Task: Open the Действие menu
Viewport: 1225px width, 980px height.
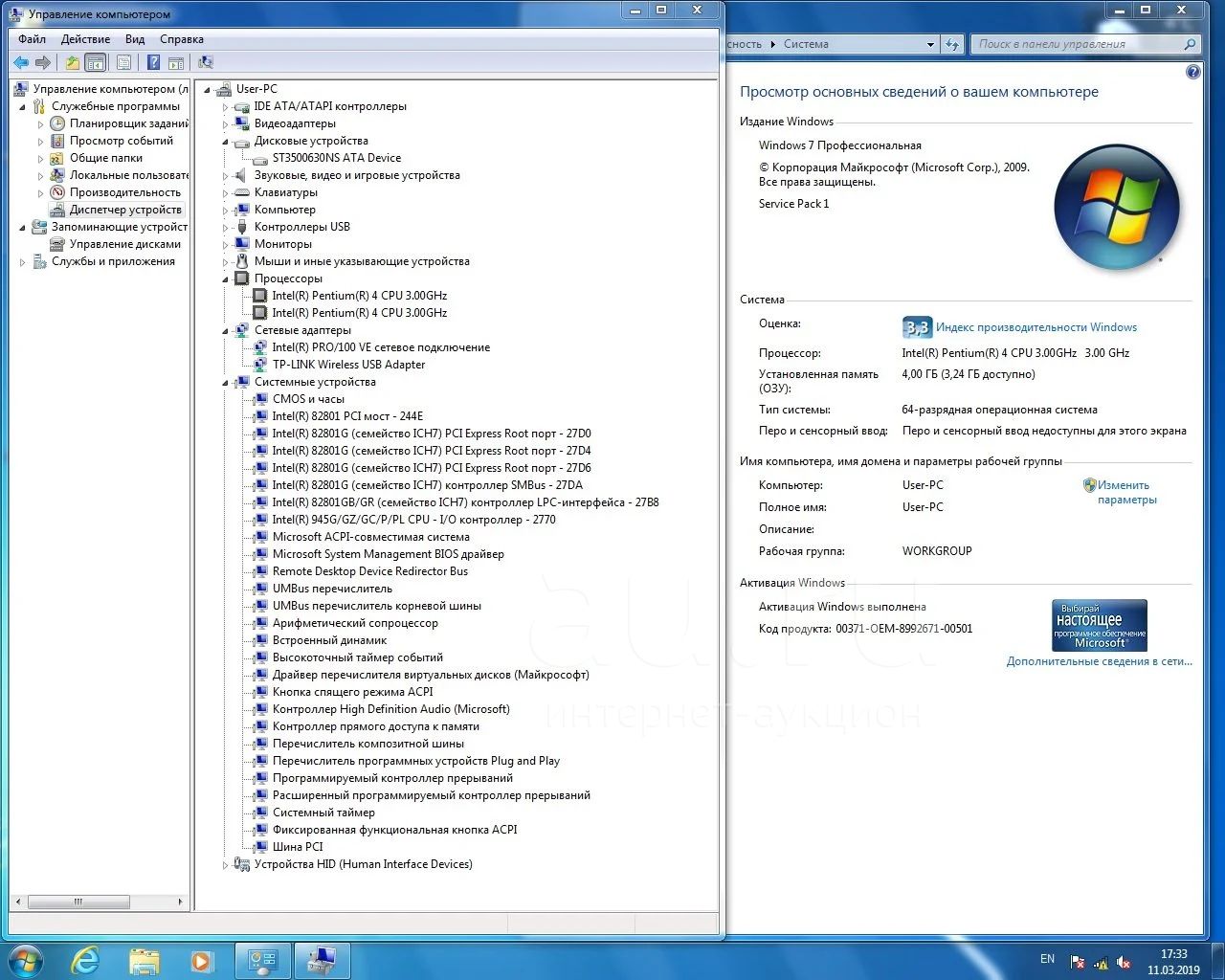Action: [x=85, y=39]
